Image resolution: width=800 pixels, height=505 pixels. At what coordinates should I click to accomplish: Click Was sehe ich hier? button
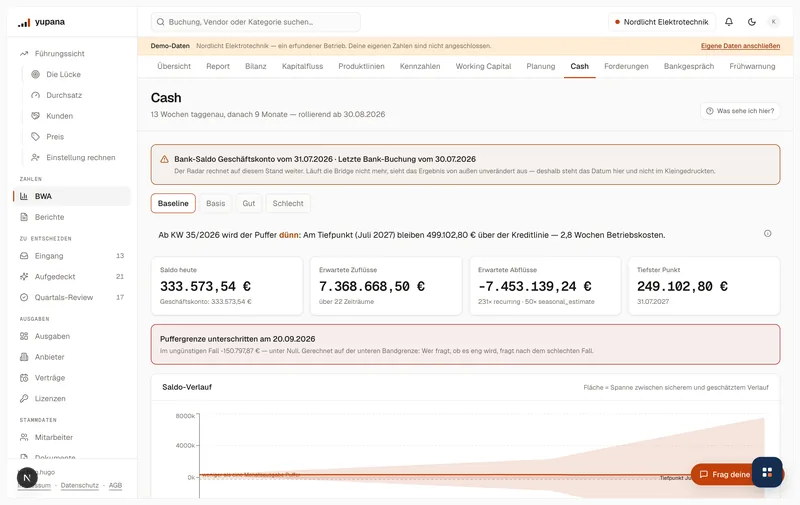(740, 111)
